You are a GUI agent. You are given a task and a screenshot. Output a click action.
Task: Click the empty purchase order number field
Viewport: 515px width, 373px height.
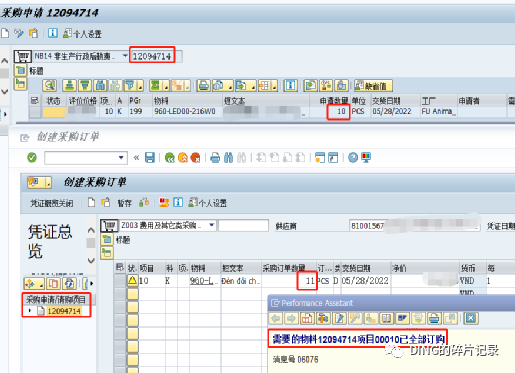[243, 226]
